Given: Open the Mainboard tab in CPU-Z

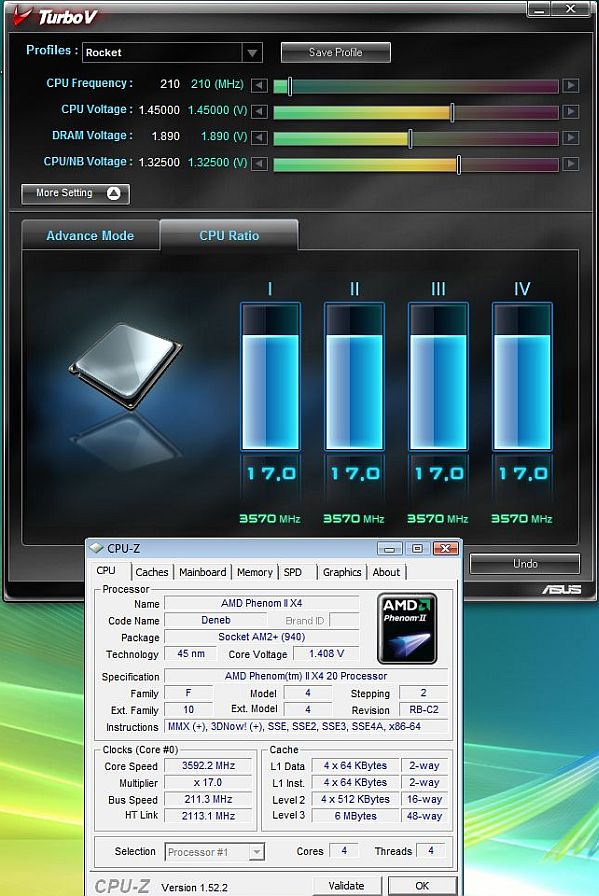Looking at the screenshot, I should (202, 572).
